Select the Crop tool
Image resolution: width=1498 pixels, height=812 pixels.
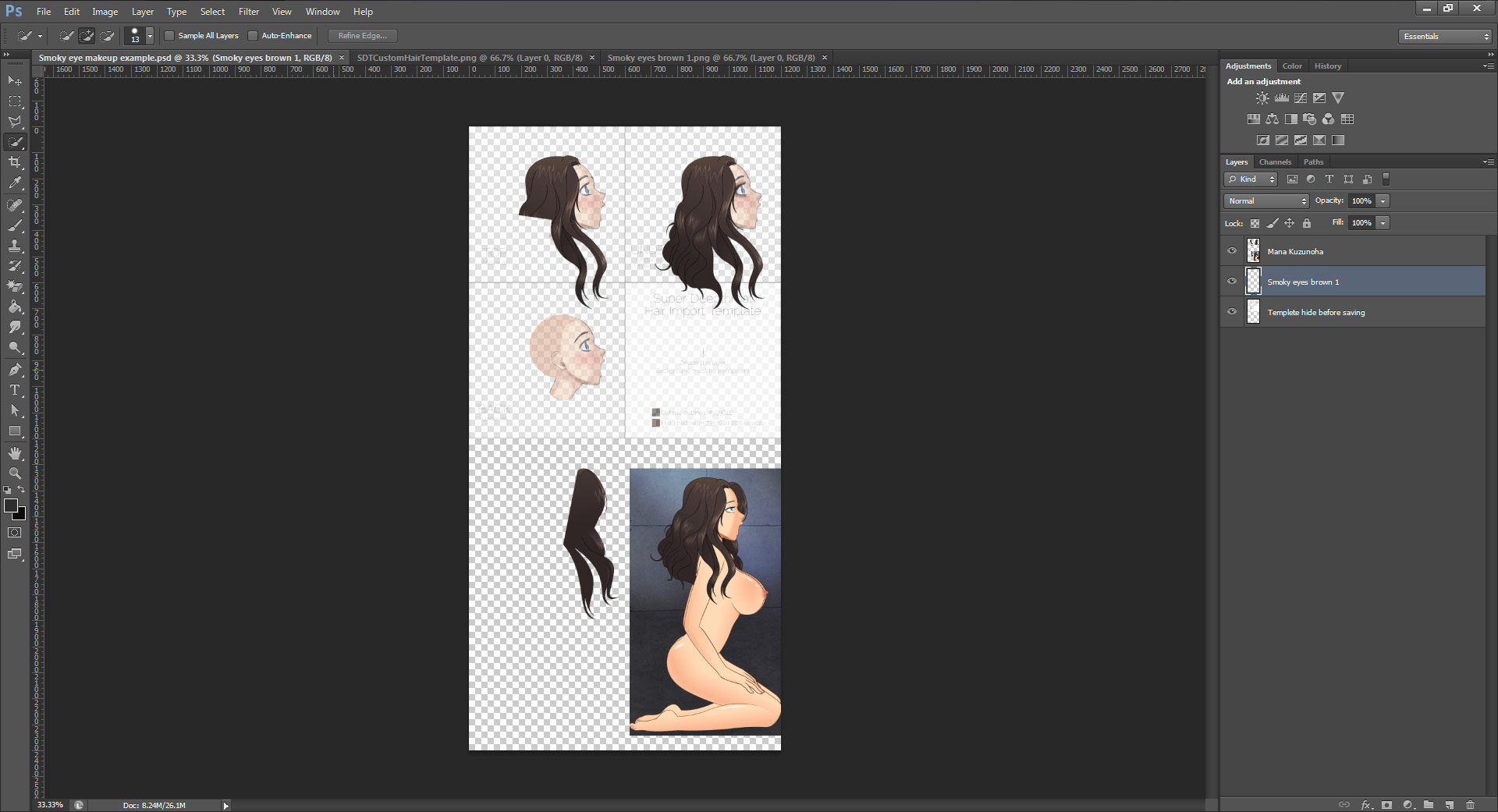[15, 162]
